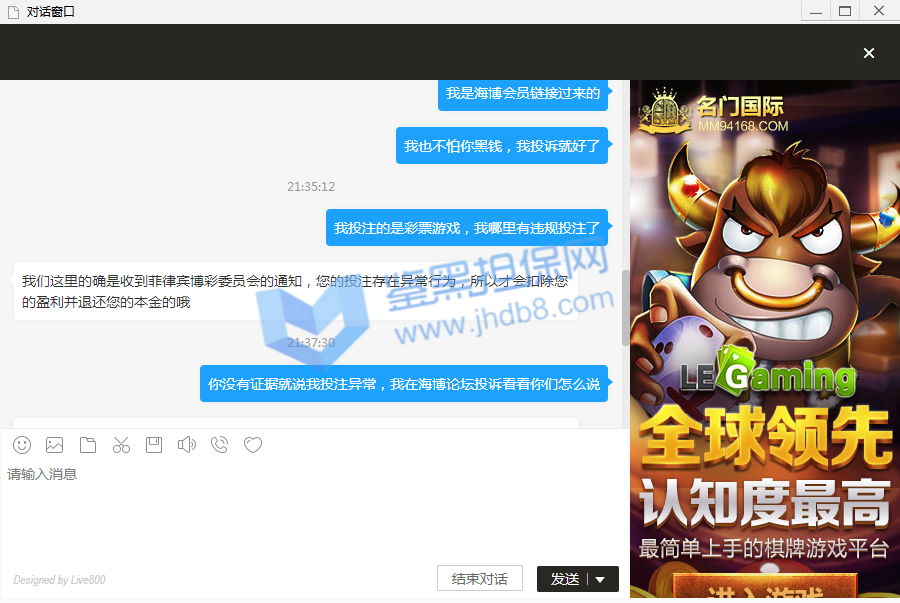Toggle the sound speaker icon
The image size is (900, 603).
187,445
